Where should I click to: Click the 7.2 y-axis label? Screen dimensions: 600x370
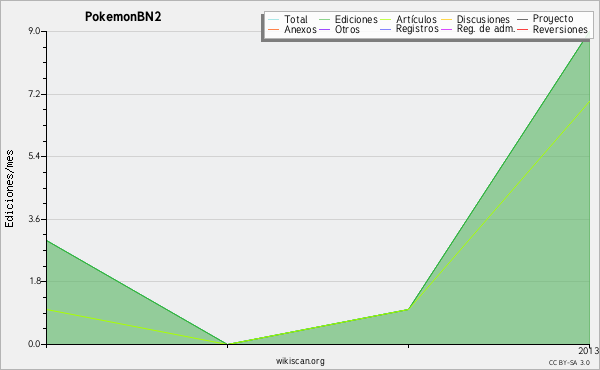(x=34, y=94)
